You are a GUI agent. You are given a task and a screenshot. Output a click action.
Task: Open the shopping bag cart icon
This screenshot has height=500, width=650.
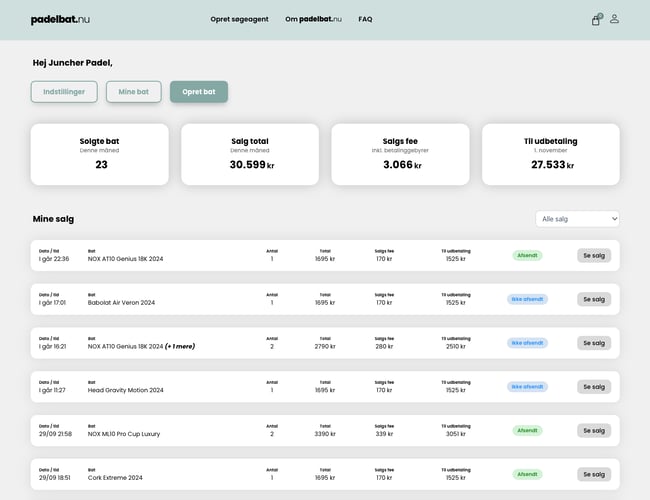click(x=596, y=19)
